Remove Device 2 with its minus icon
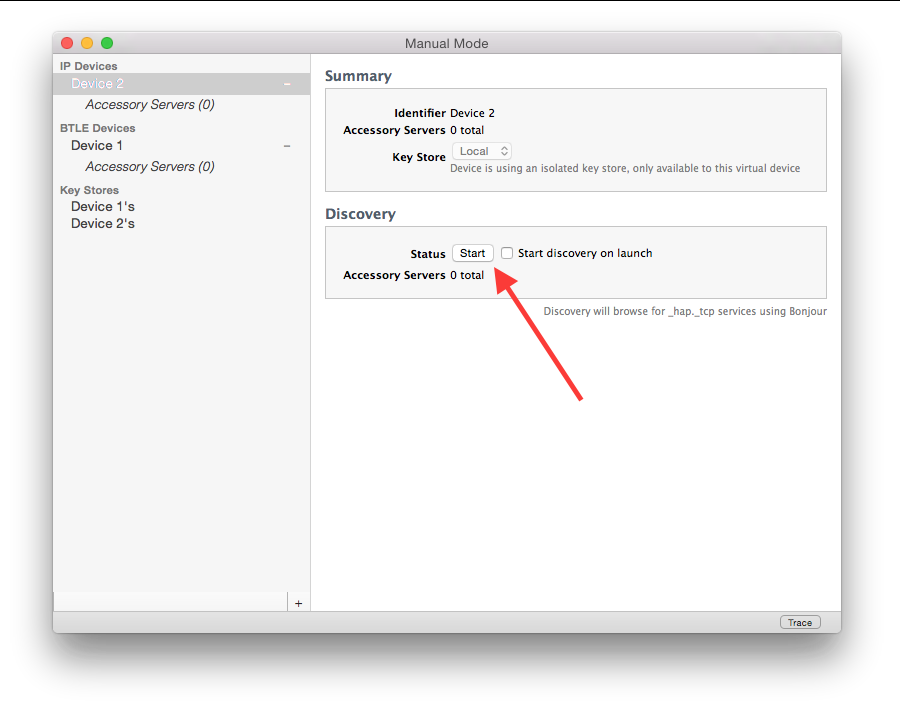900x713 pixels. pyautogui.click(x=287, y=84)
